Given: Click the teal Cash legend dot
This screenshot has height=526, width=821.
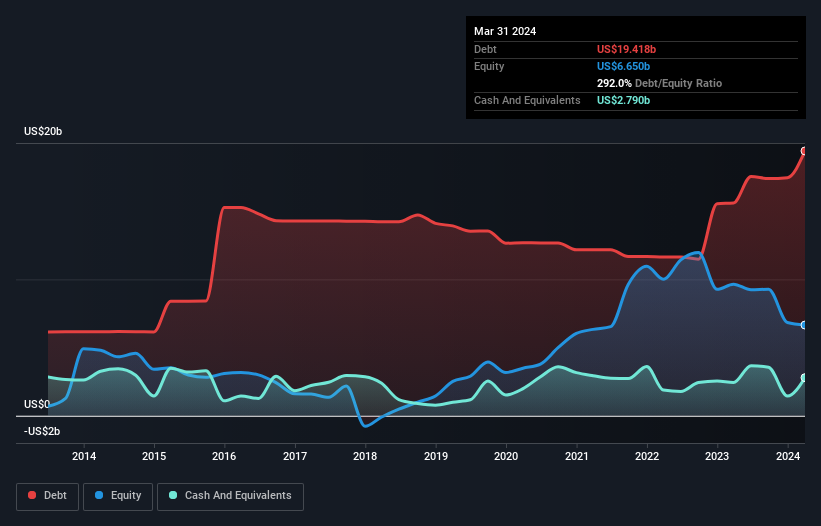Looking at the screenshot, I should [x=173, y=495].
